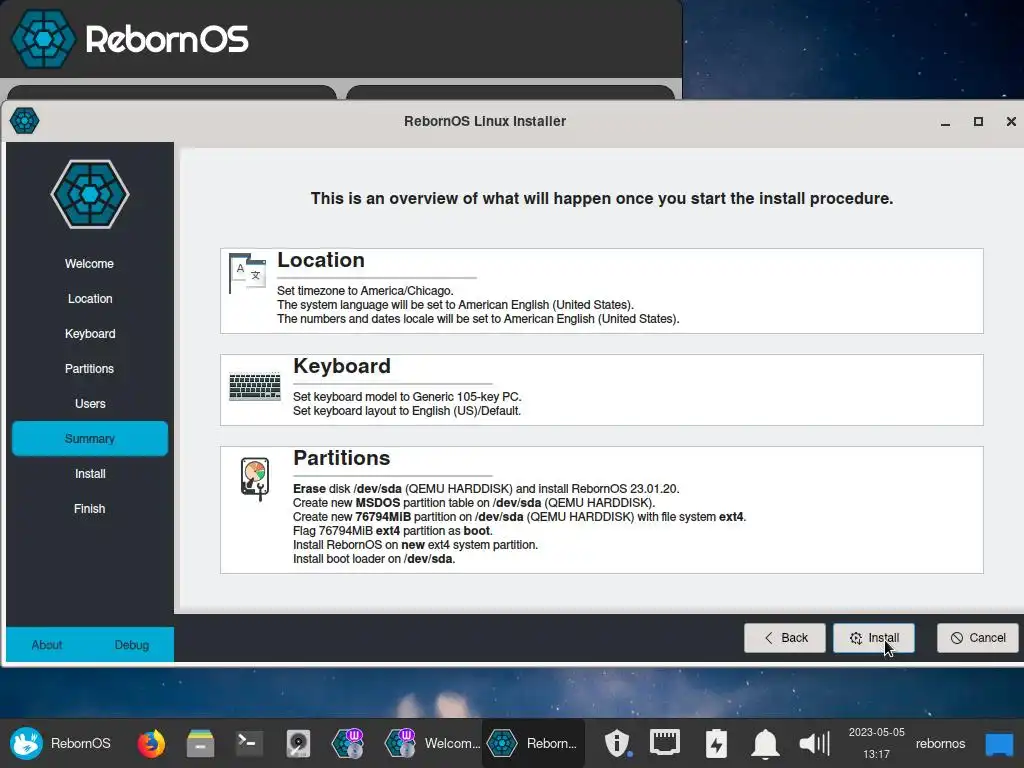Click the clock showing 2023-05-05 13:17

pyautogui.click(x=876, y=743)
